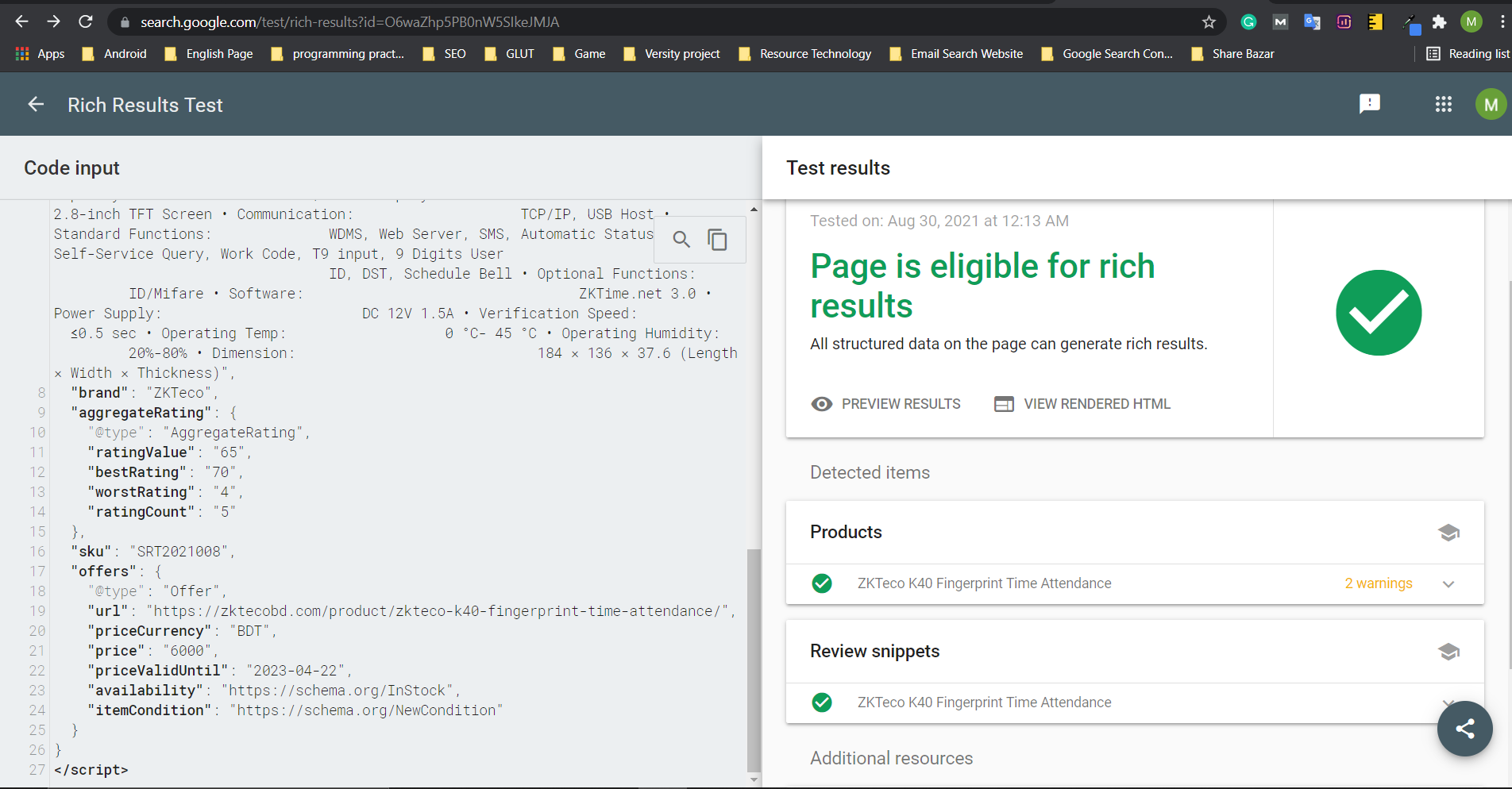Click the Grammarly extension icon
Screen dimensions: 1512x789
[1248, 21]
